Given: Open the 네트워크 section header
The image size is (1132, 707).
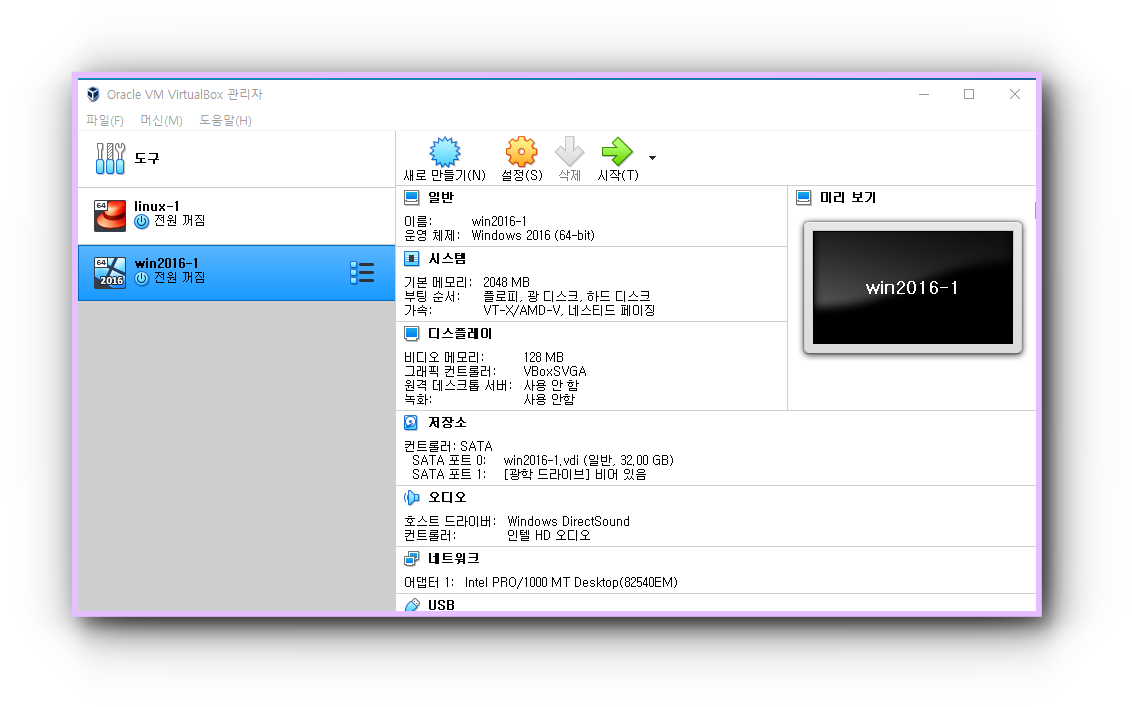Looking at the screenshot, I should (x=453, y=558).
